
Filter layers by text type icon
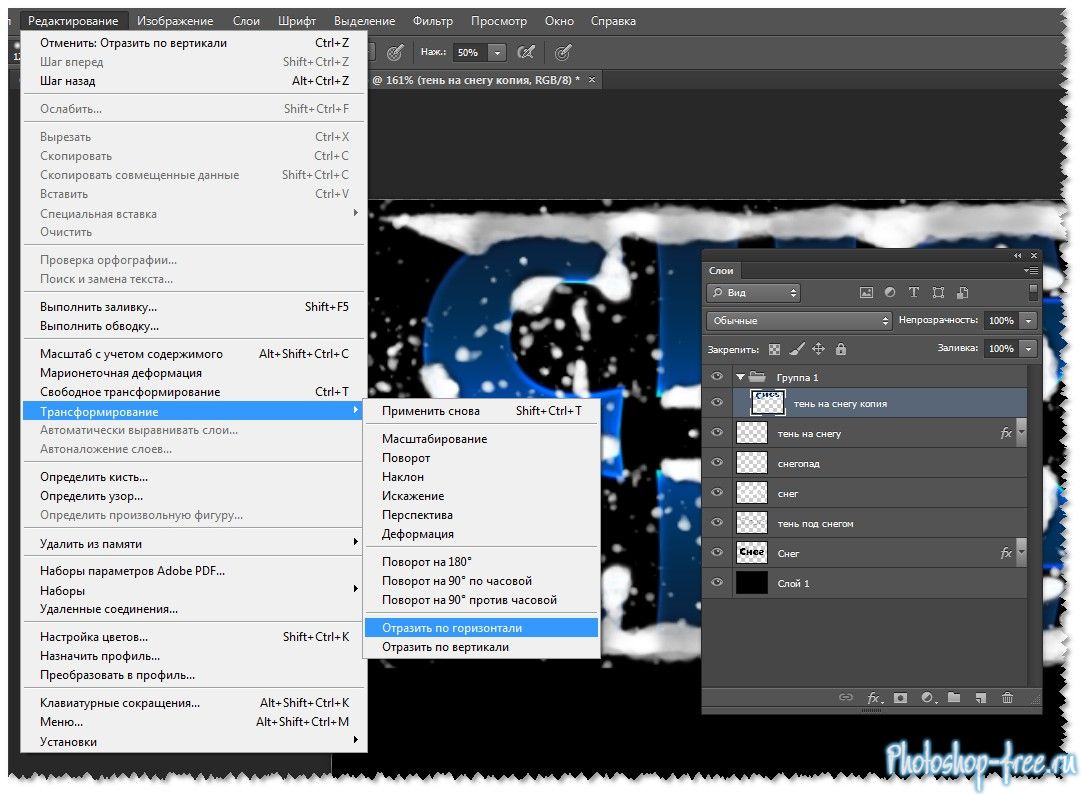913,293
